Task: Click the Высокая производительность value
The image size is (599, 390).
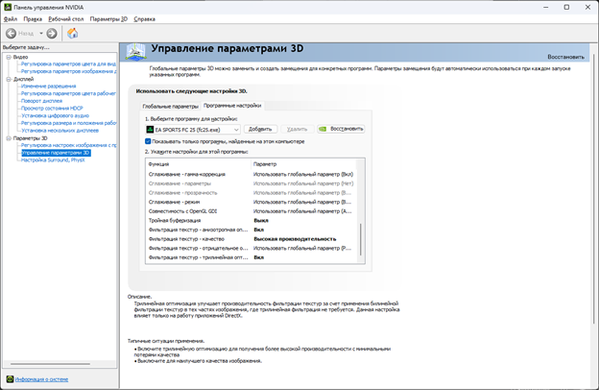Action: coord(295,239)
